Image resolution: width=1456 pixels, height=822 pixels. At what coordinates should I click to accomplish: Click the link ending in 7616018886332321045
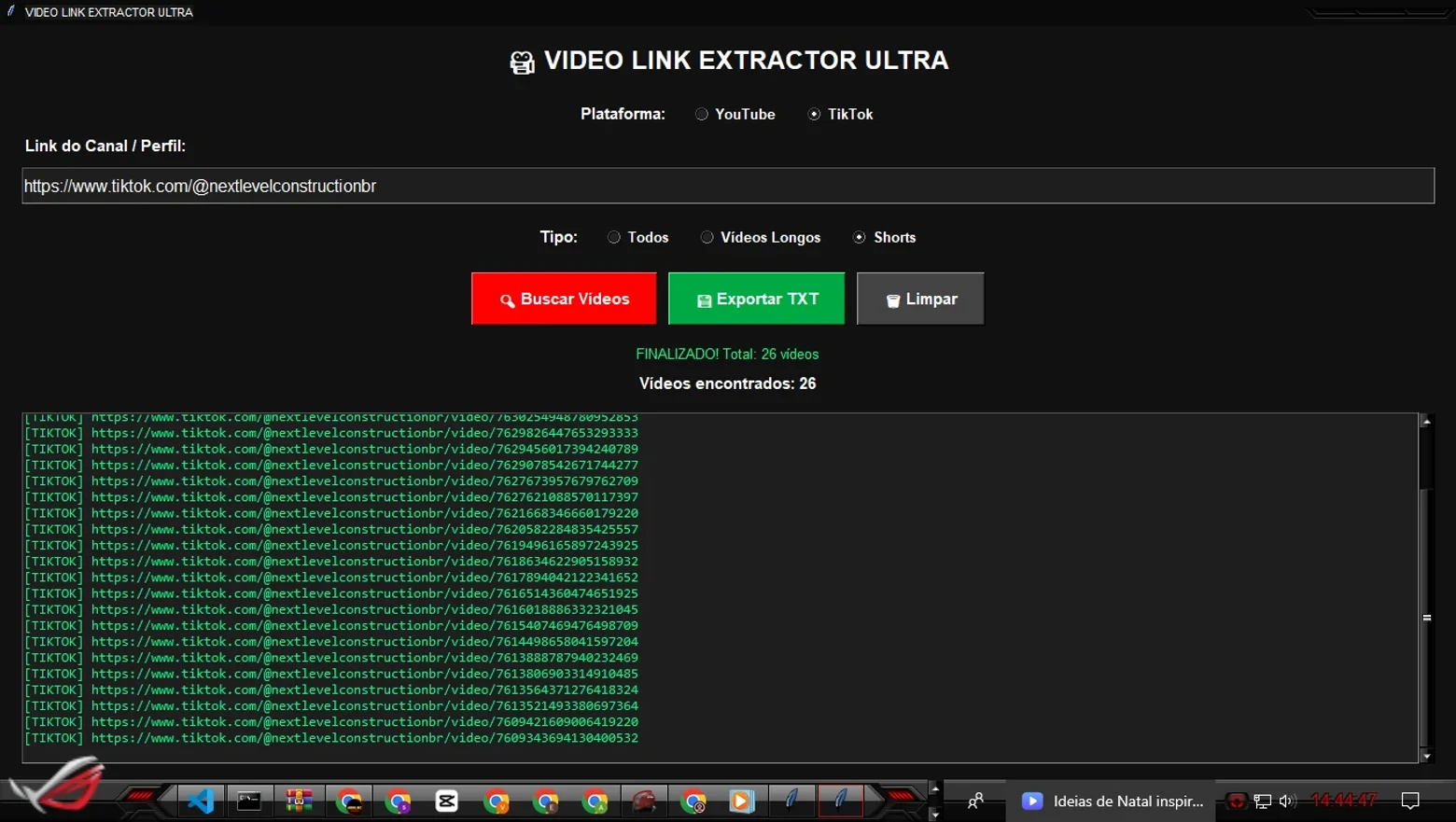pos(365,609)
